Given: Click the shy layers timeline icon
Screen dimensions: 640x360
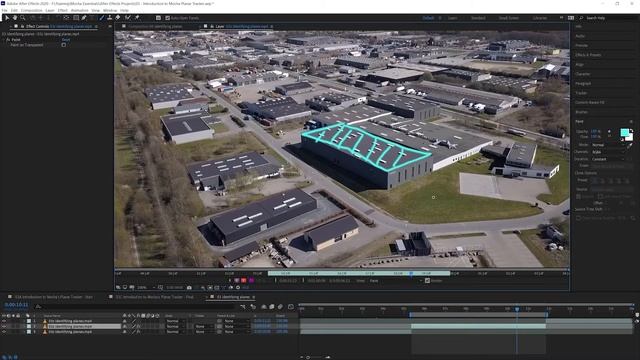Looking at the screenshot, I should [x=263, y=307].
